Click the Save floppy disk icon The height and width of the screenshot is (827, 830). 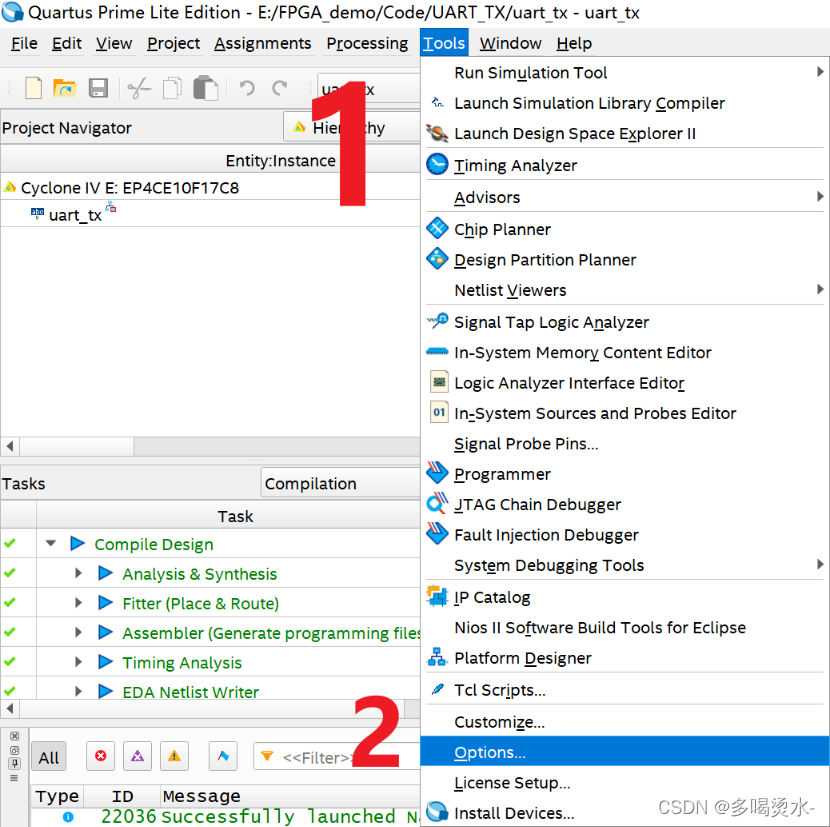tap(98, 87)
